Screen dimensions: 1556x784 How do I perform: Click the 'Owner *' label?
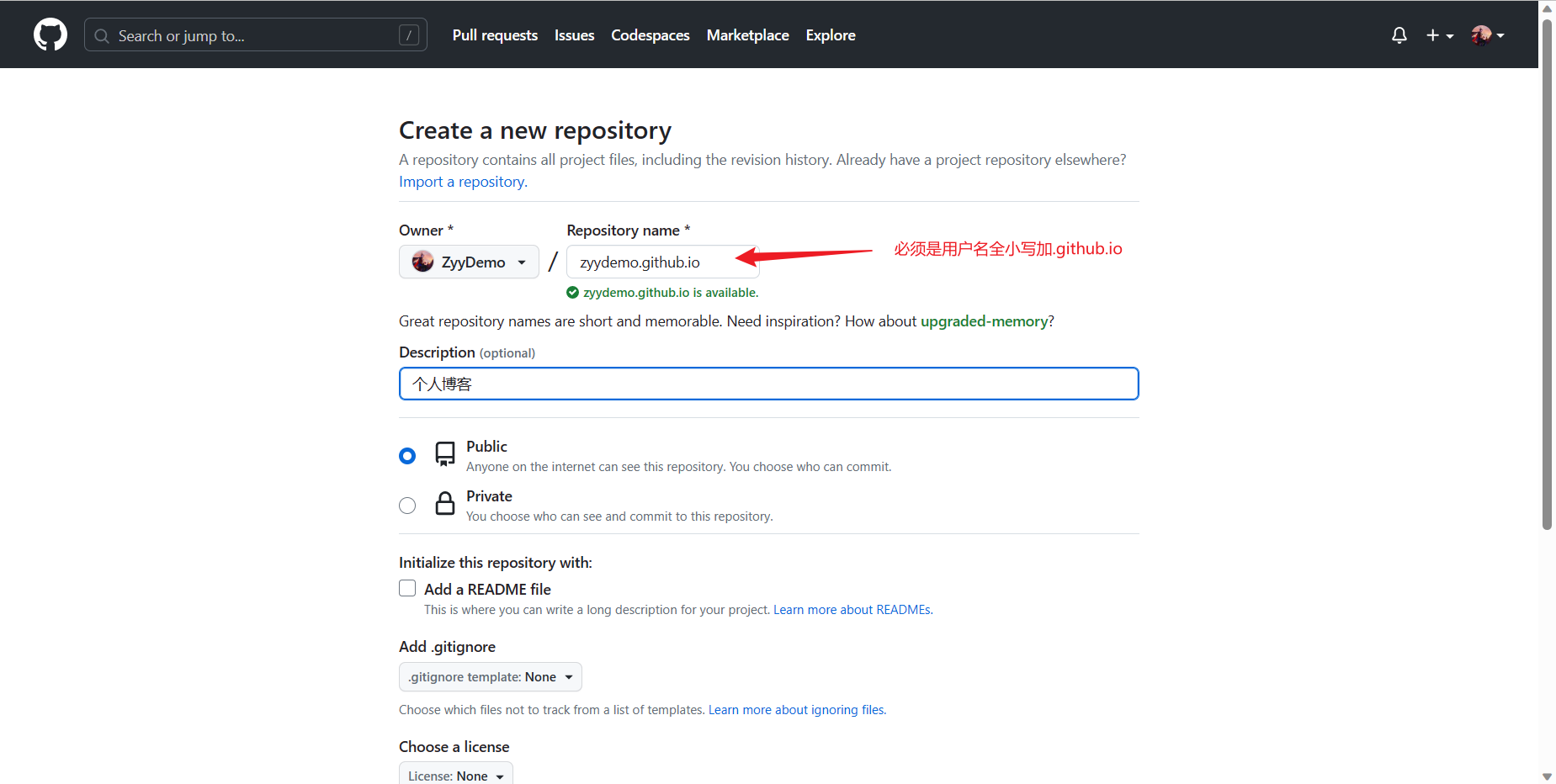point(426,230)
